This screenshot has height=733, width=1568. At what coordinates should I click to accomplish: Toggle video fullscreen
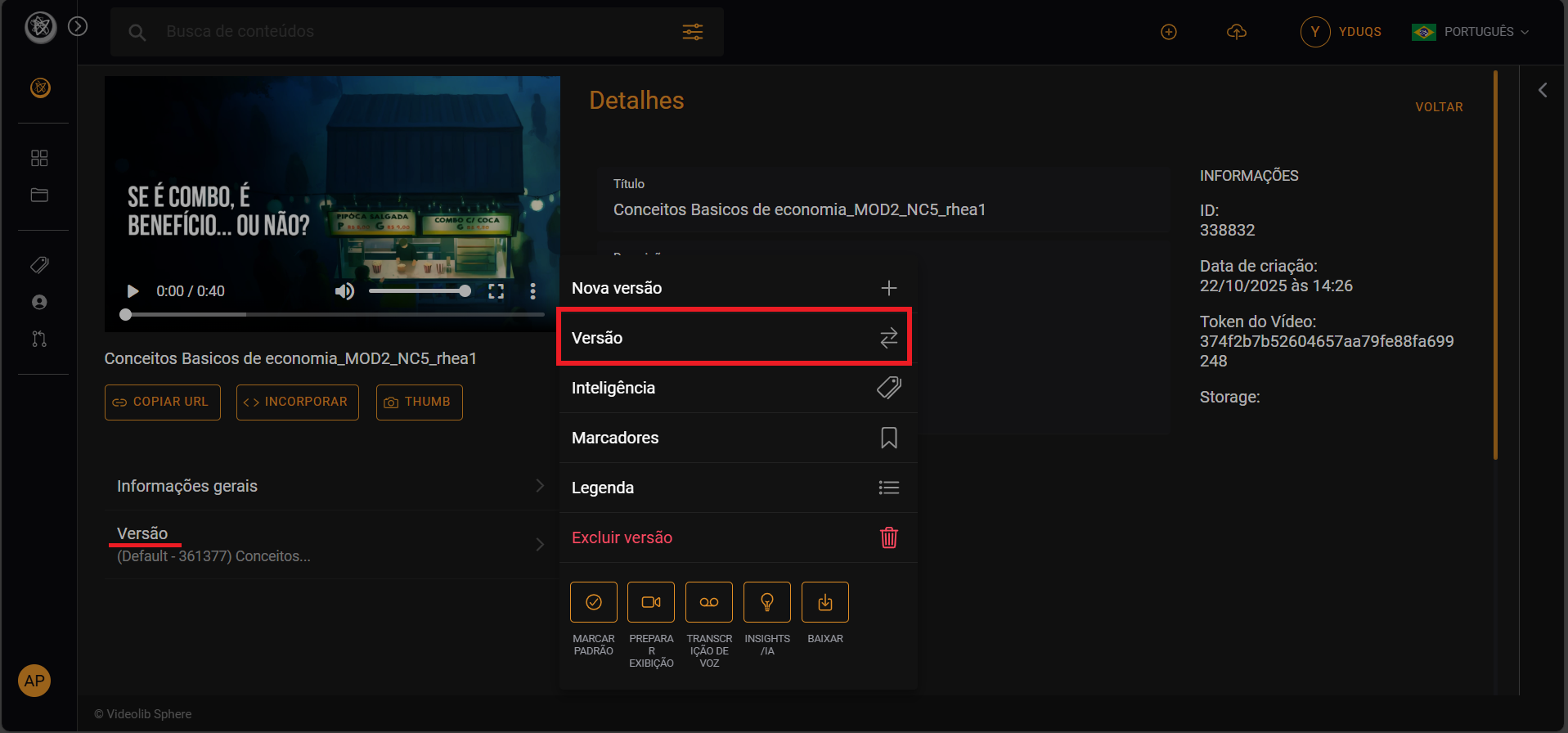click(x=496, y=291)
